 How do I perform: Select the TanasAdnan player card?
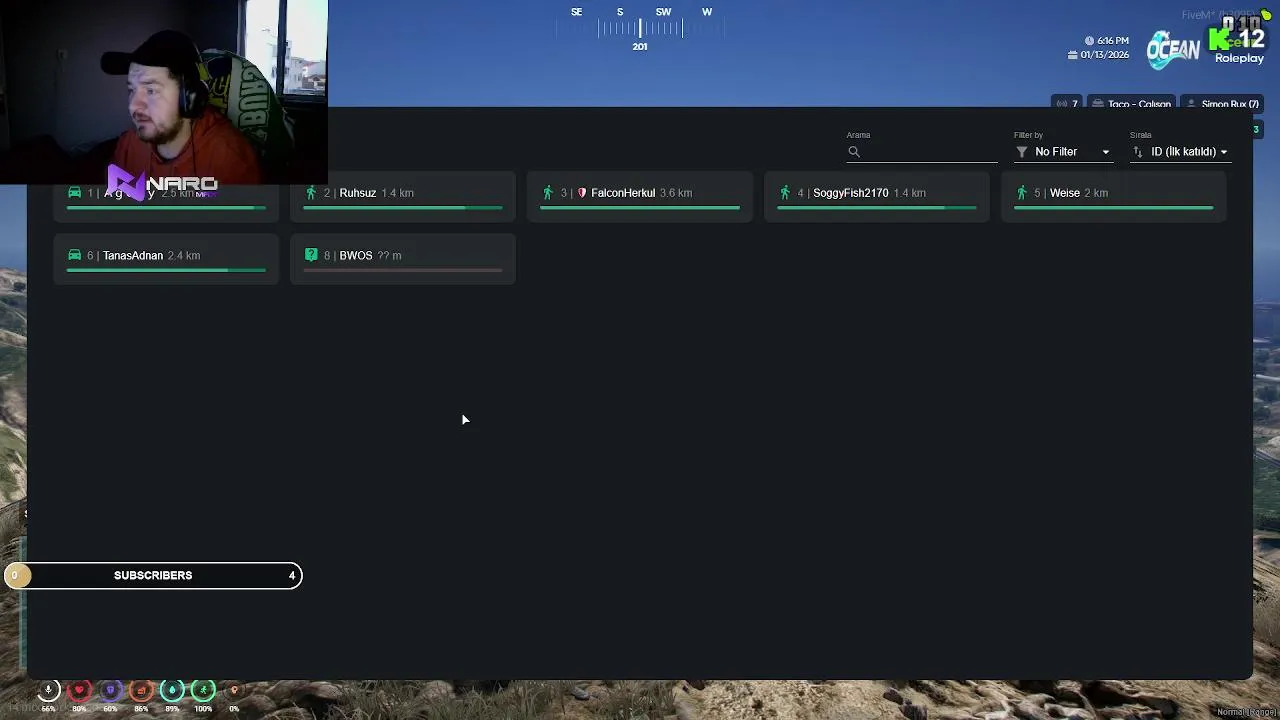[166, 259]
